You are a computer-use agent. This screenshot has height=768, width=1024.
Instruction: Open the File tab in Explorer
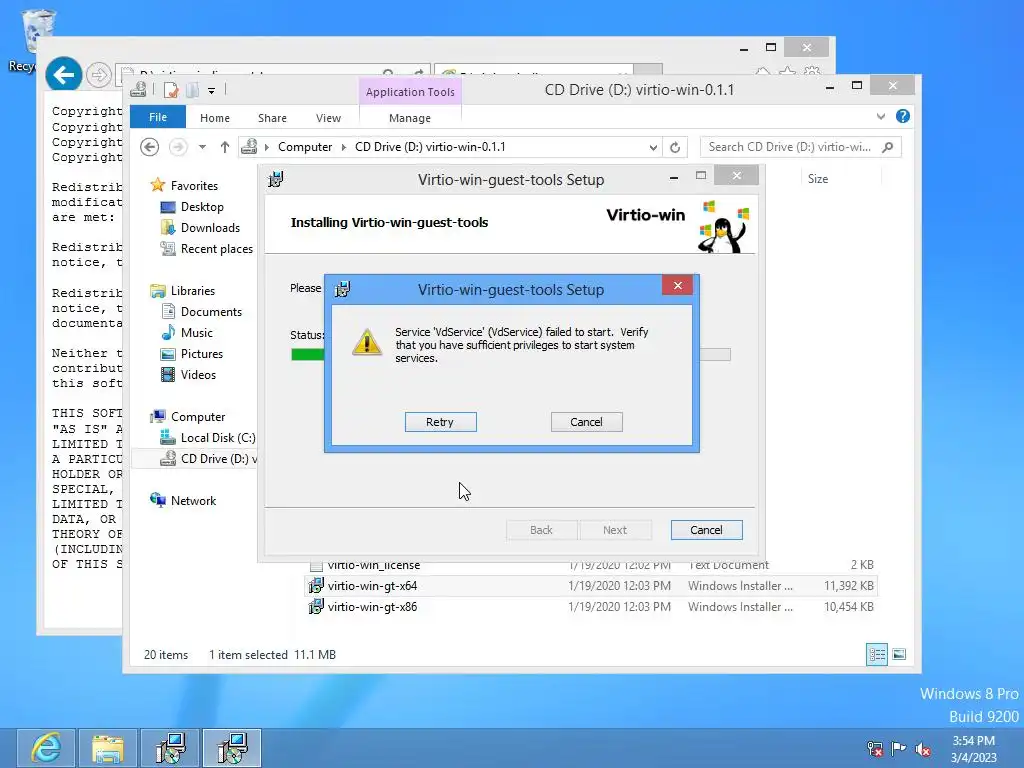point(158,117)
